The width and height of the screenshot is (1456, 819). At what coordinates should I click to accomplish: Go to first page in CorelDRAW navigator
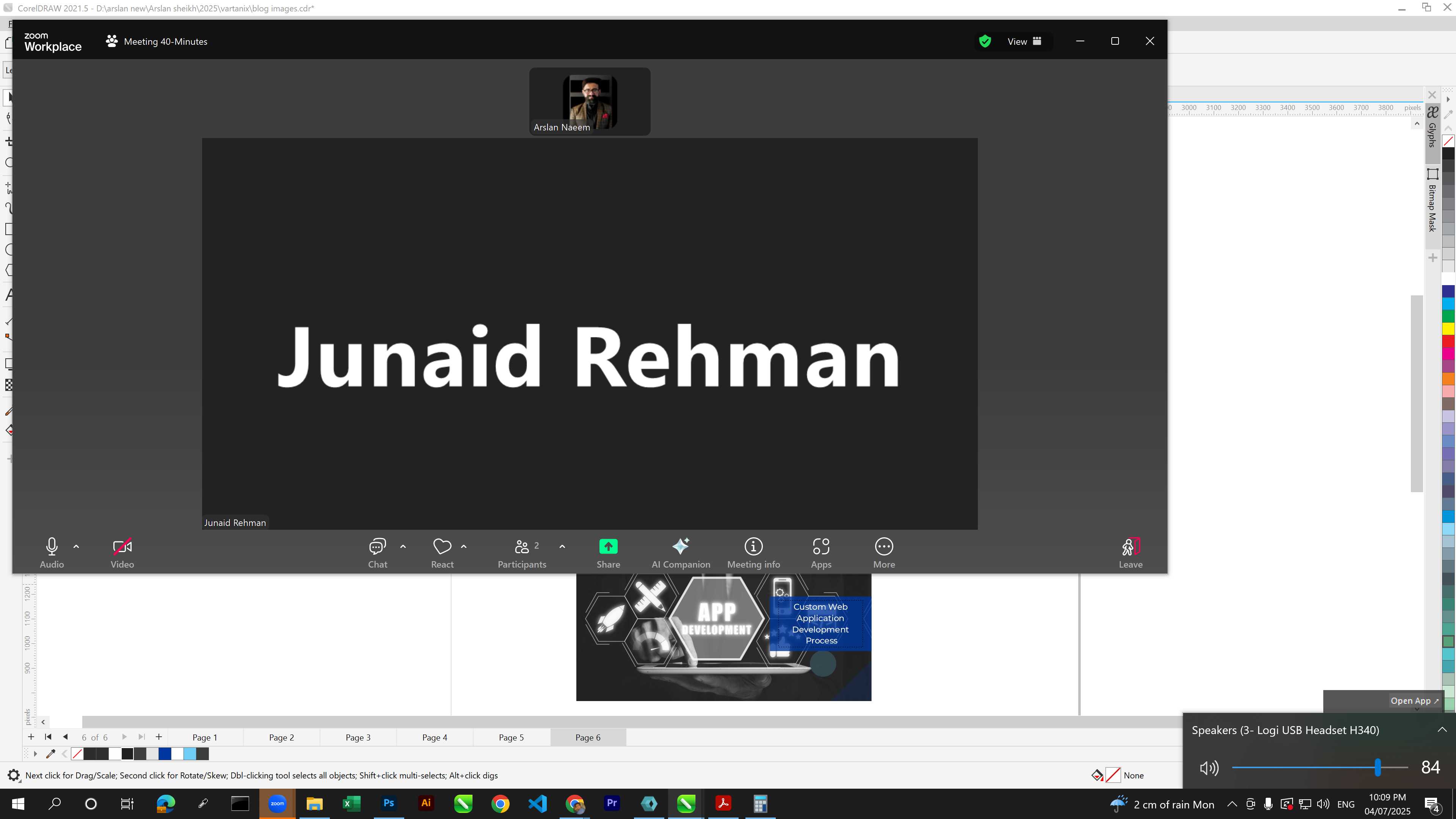tap(48, 736)
